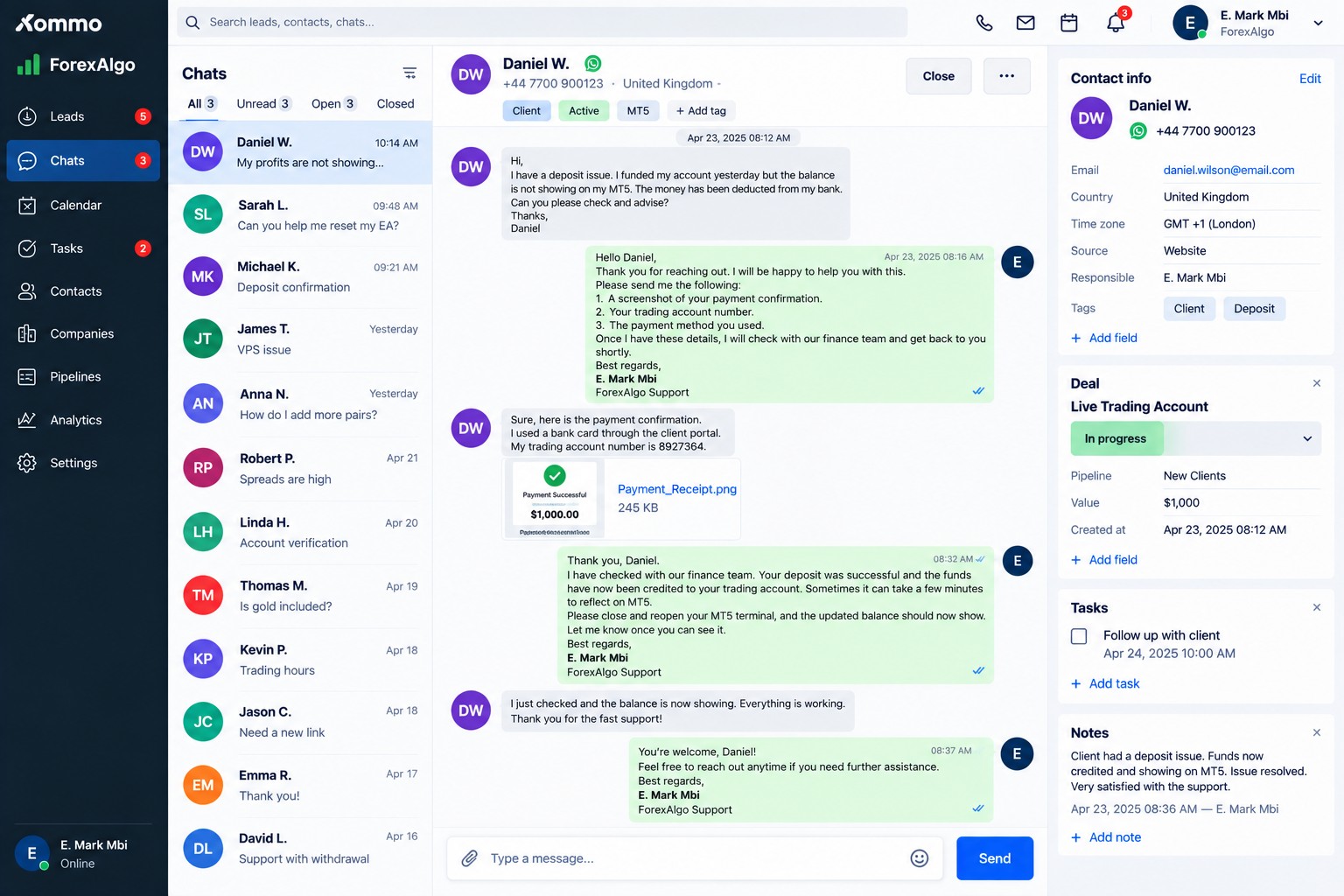
Task: Open Robert P. Spreads are high chat
Action: coord(300,468)
